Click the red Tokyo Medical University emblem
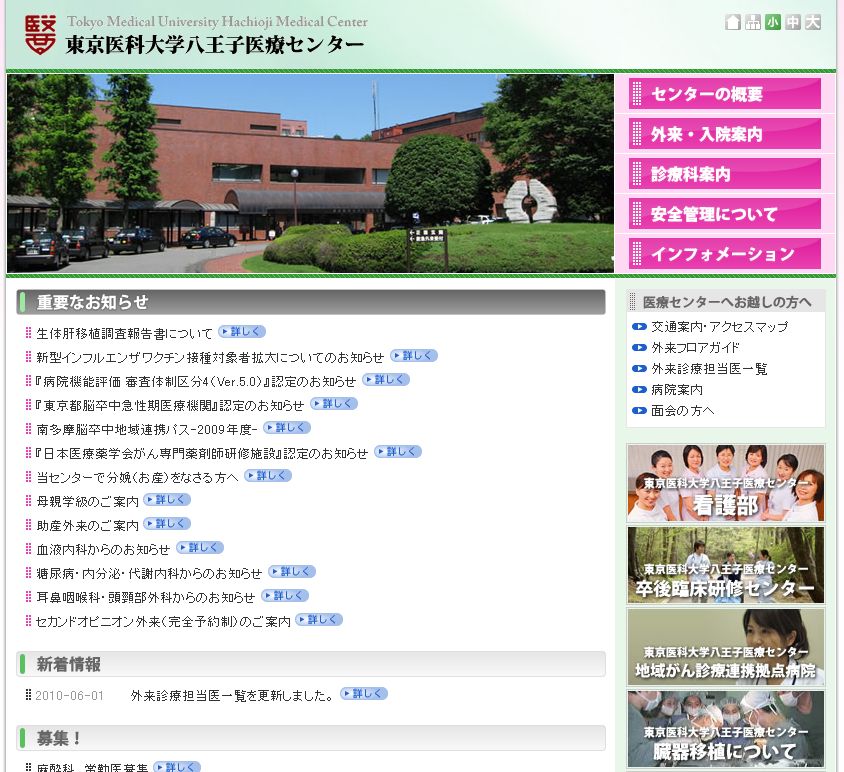 (x=40, y=35)
